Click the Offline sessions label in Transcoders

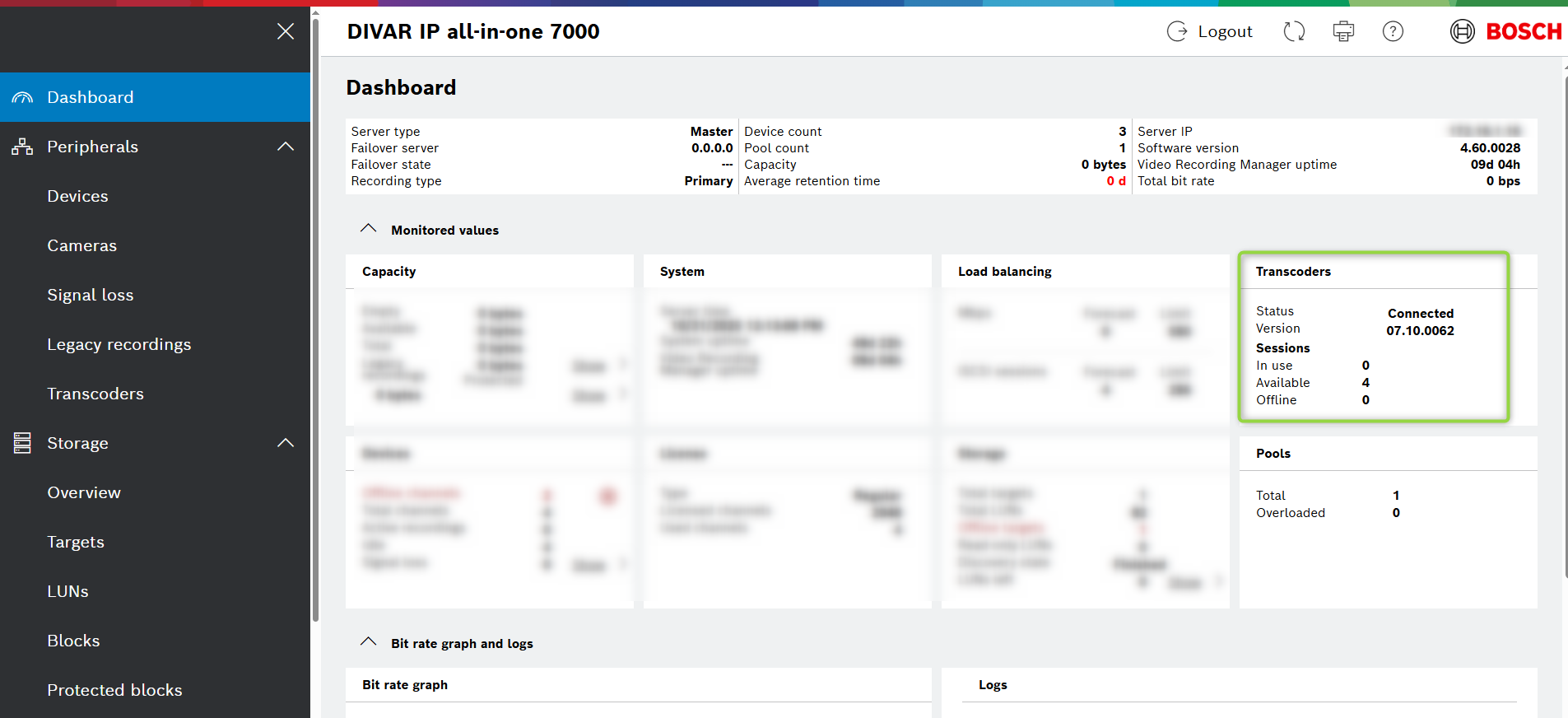pos(1276,400)
